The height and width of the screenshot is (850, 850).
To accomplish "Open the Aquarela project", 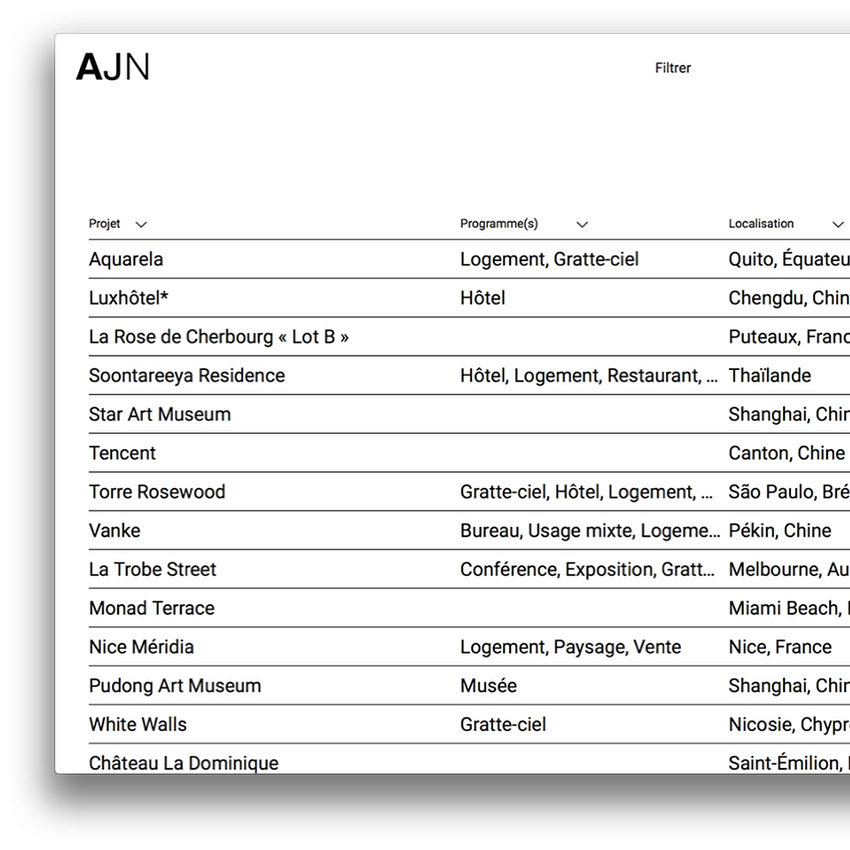I will [x=126, y=259].
